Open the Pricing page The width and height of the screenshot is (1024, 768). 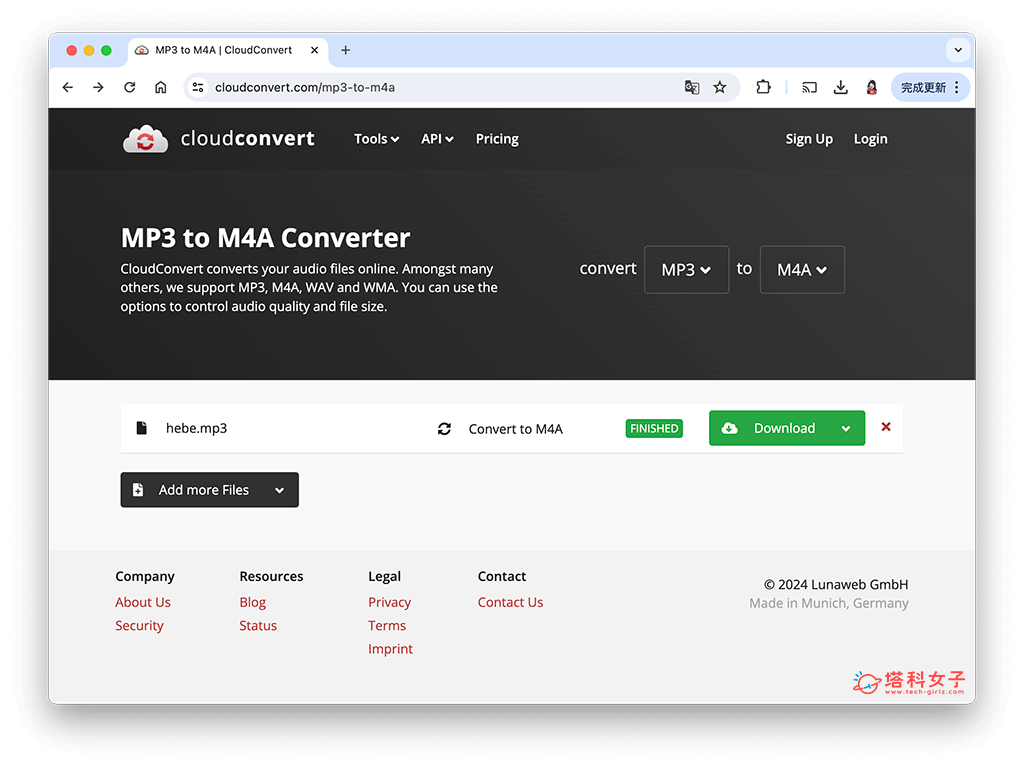(x=497, y=139)
